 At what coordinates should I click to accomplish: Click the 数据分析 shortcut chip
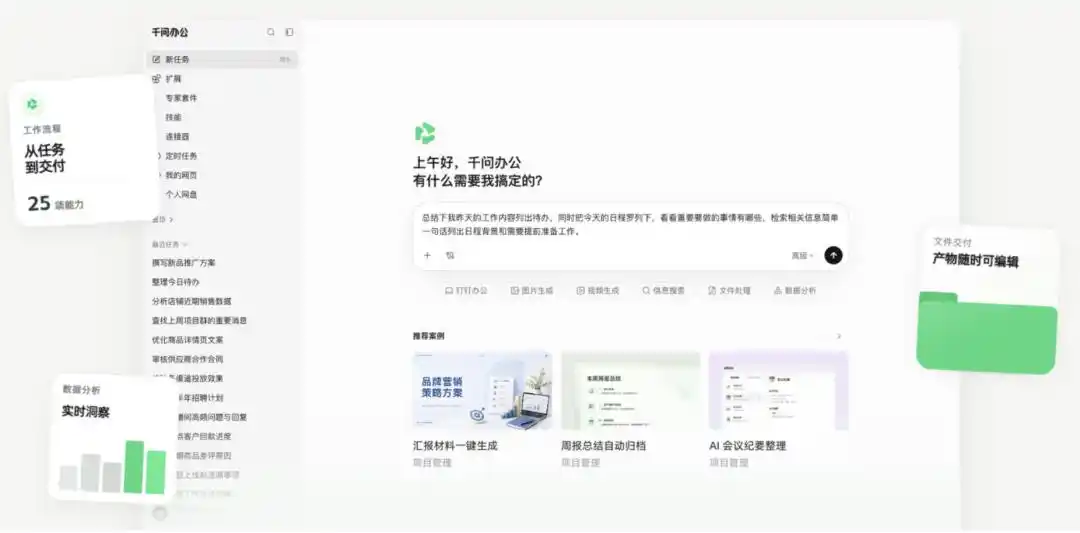[795, 291]
